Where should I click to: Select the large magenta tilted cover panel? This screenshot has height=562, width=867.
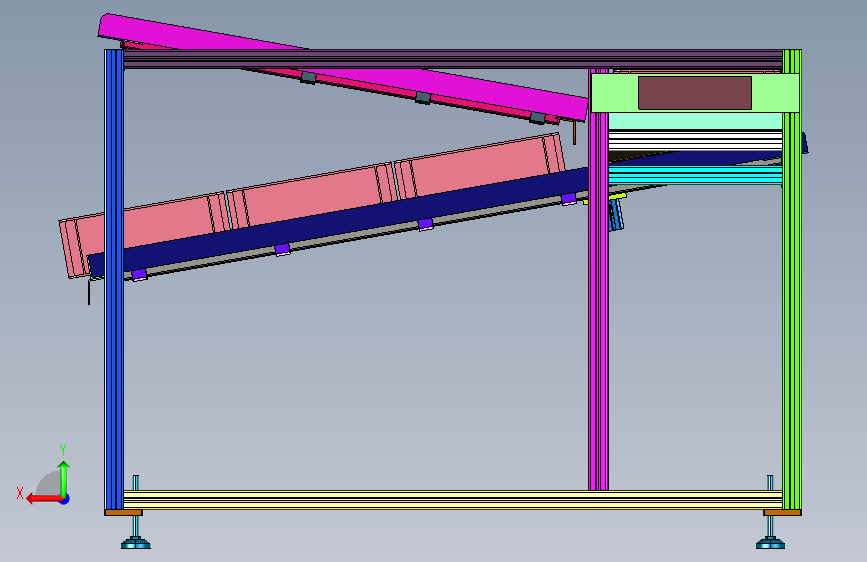(343, 66)
